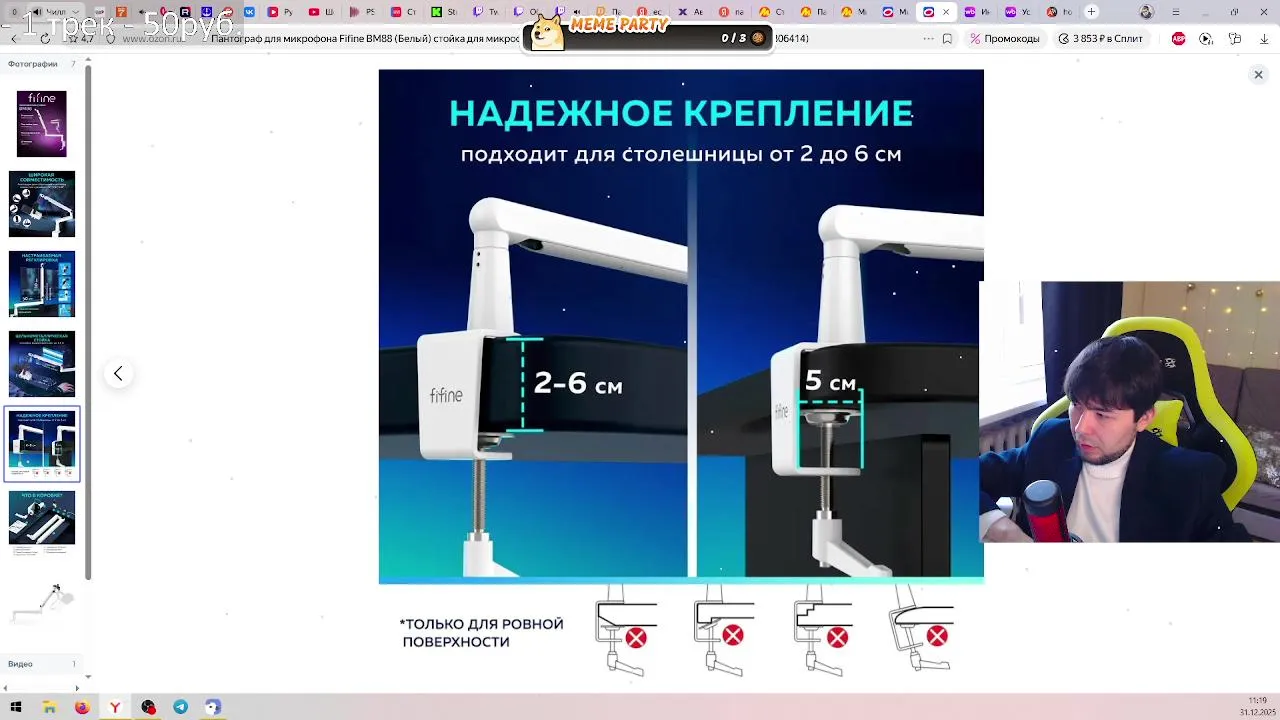Open the media player toolbar icon
The image size is (1280, 720).
point(1205,38)
